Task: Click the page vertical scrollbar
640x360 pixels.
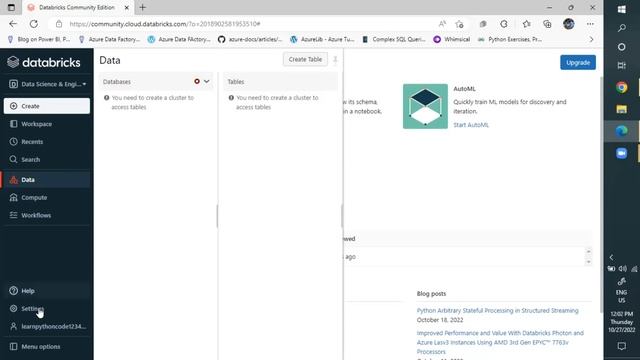Action: click(x=601, y=194)
